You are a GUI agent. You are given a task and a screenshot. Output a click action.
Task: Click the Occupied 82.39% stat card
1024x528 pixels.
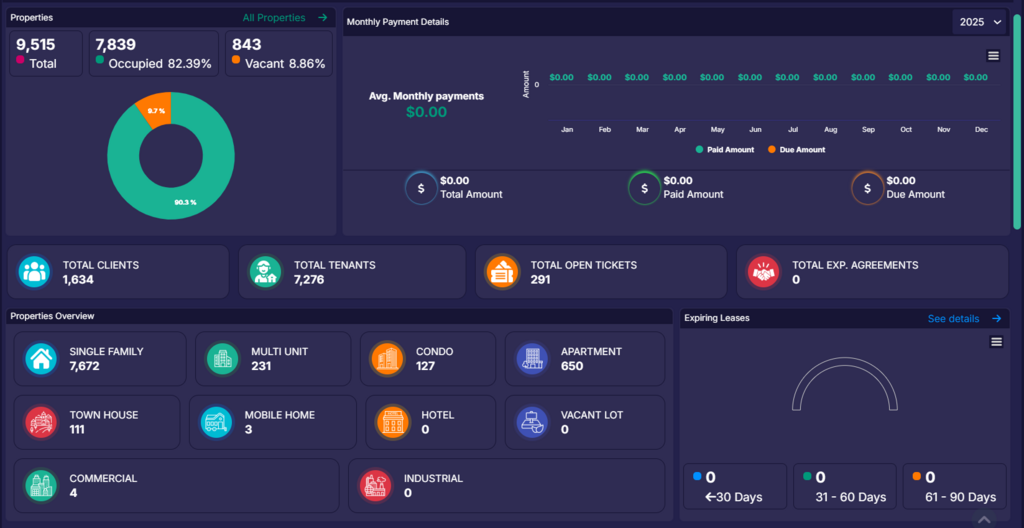pyautogui.click(x=153, y=53)
